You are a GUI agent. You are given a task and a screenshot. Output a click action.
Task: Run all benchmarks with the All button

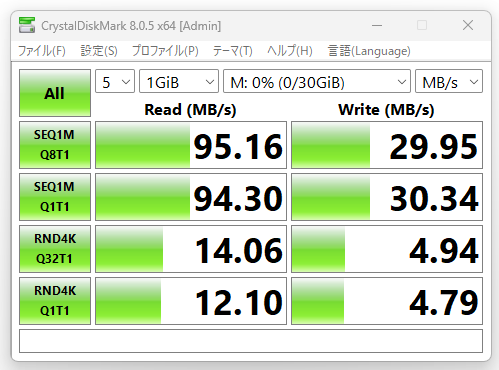click(55, 93)
